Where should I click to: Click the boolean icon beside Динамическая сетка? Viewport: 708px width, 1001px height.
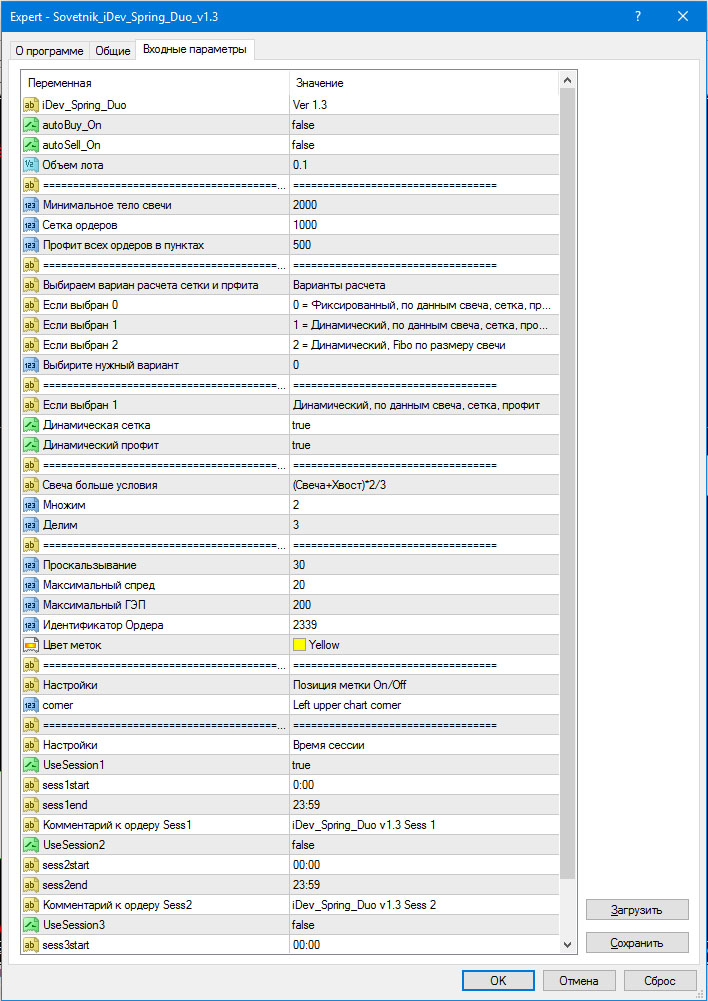[31, 425]
